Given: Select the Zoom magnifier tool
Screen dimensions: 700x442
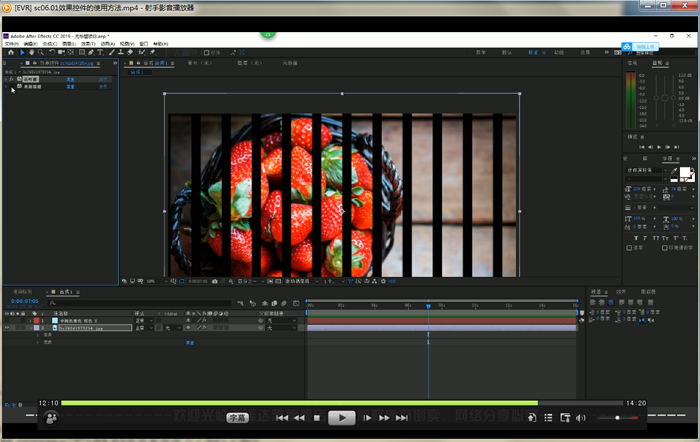Looking at the screenshot, I should tap(41, 53).
